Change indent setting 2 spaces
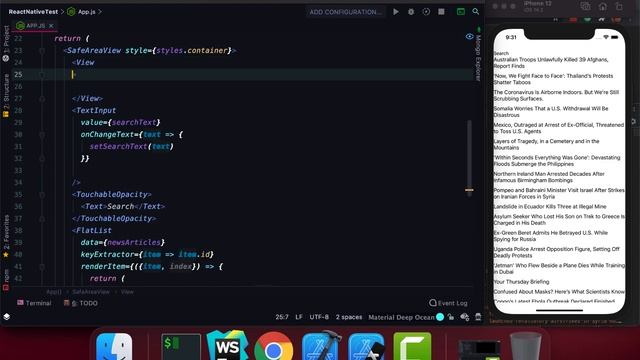Image resolution: width=640 pixels, height=360 pixels. point(349,317)
